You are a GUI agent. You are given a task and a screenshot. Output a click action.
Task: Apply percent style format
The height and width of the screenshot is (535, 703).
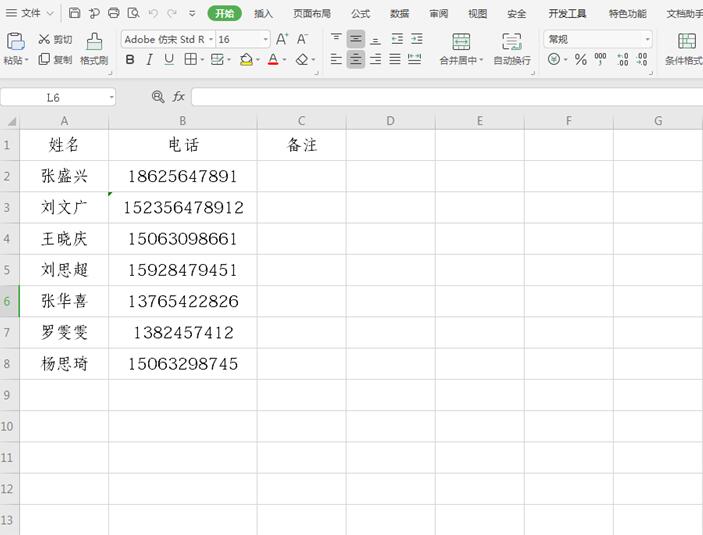click(x=581, y=59)
